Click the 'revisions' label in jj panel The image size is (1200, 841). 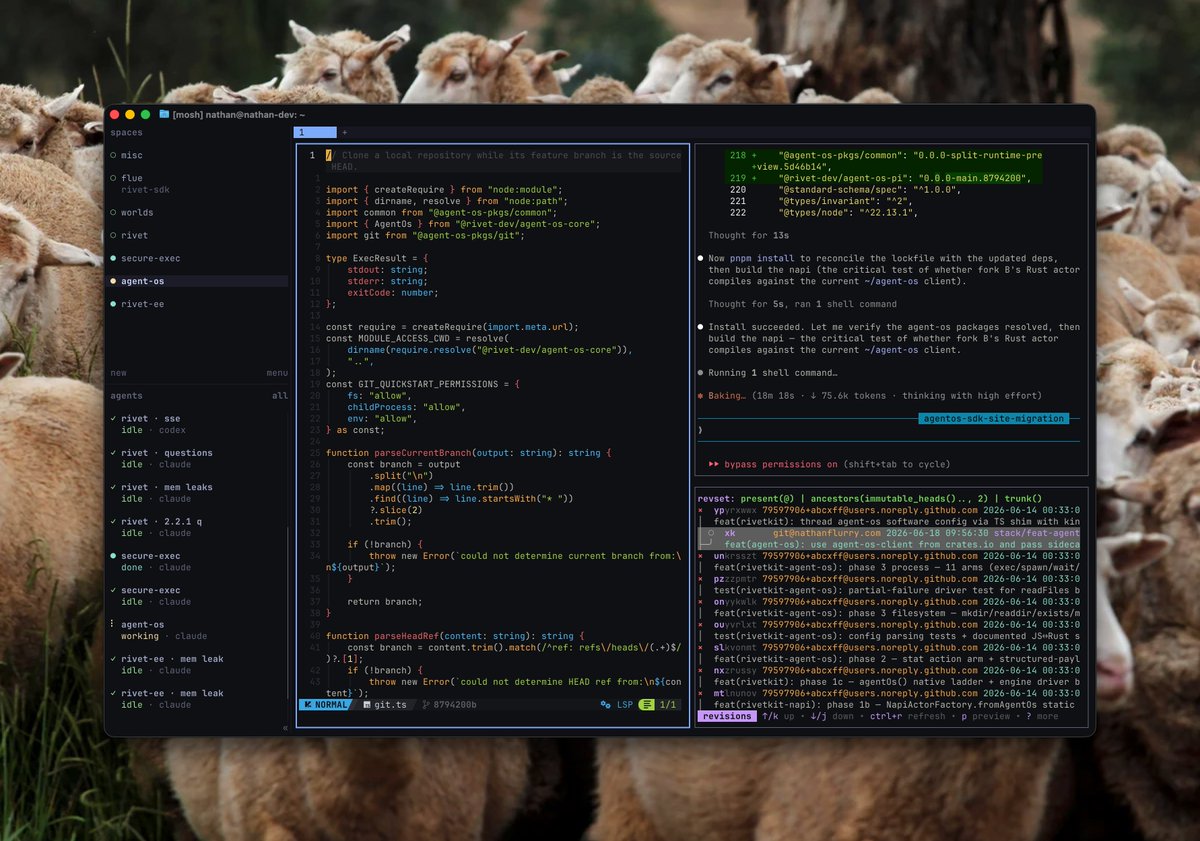[727, 716]
